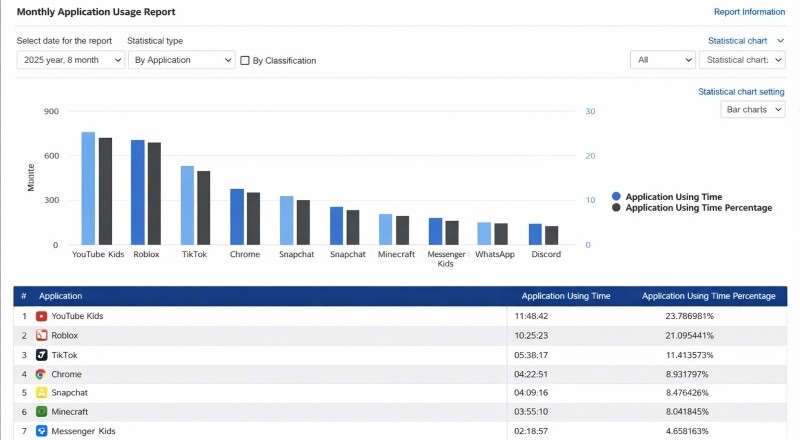Open the report date dropdown
Image resolution: width=800 pixels, height=440 pixels.
click(70, 60)
